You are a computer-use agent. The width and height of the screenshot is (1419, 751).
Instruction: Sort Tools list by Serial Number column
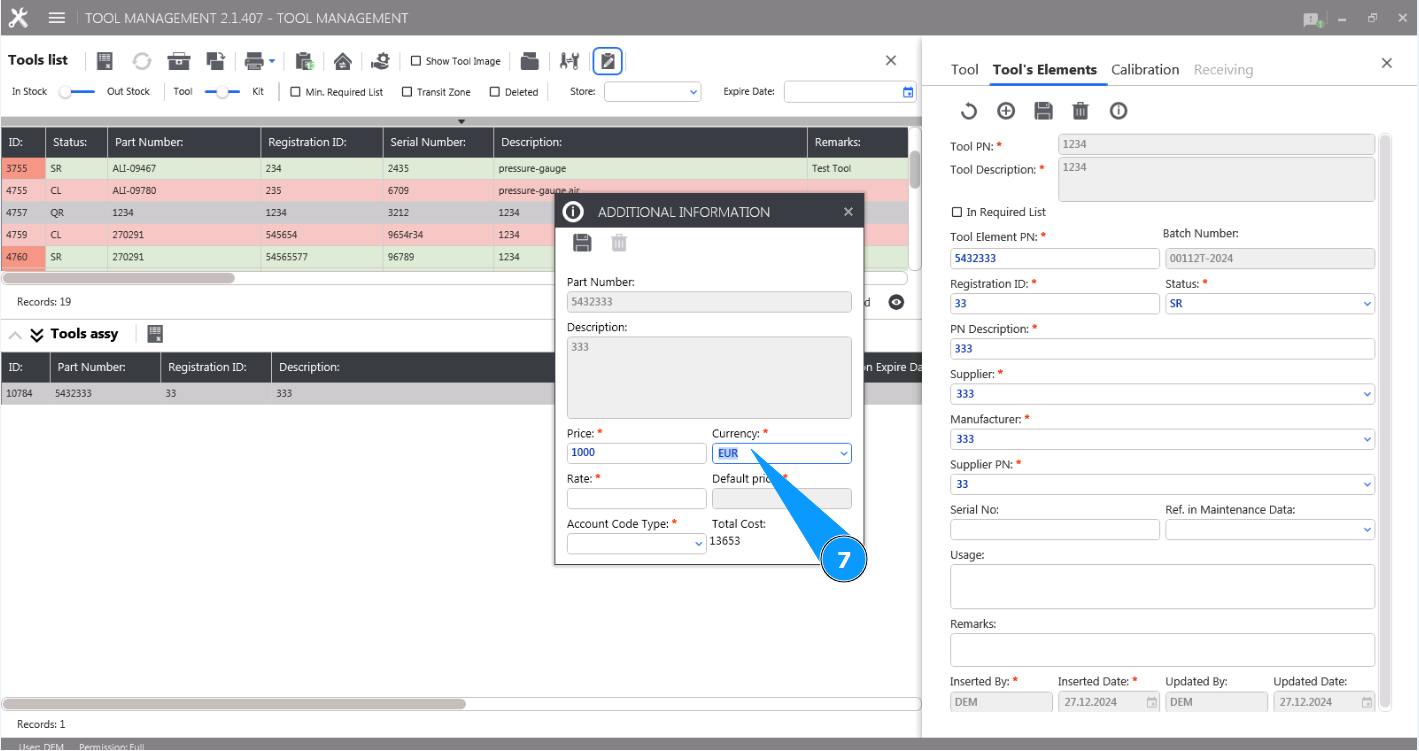(438, 142)
